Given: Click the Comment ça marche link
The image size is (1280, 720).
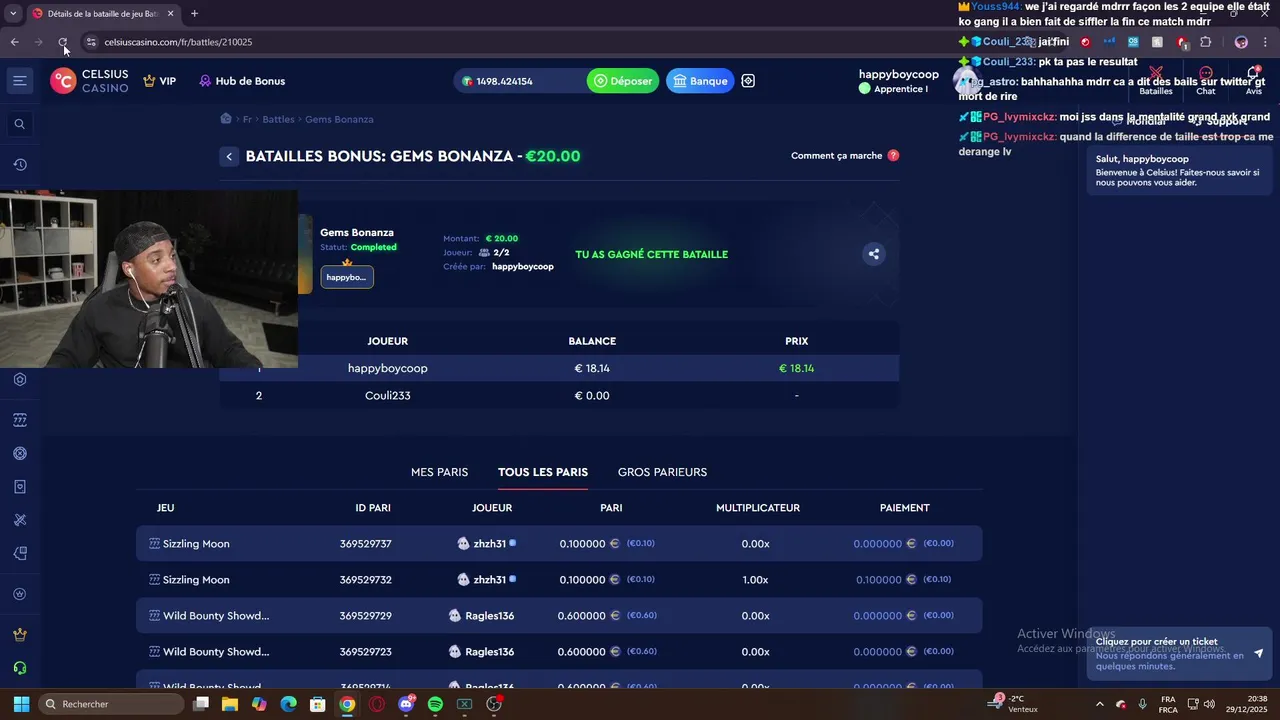Looking at the screenshot, I should [836, 156].
